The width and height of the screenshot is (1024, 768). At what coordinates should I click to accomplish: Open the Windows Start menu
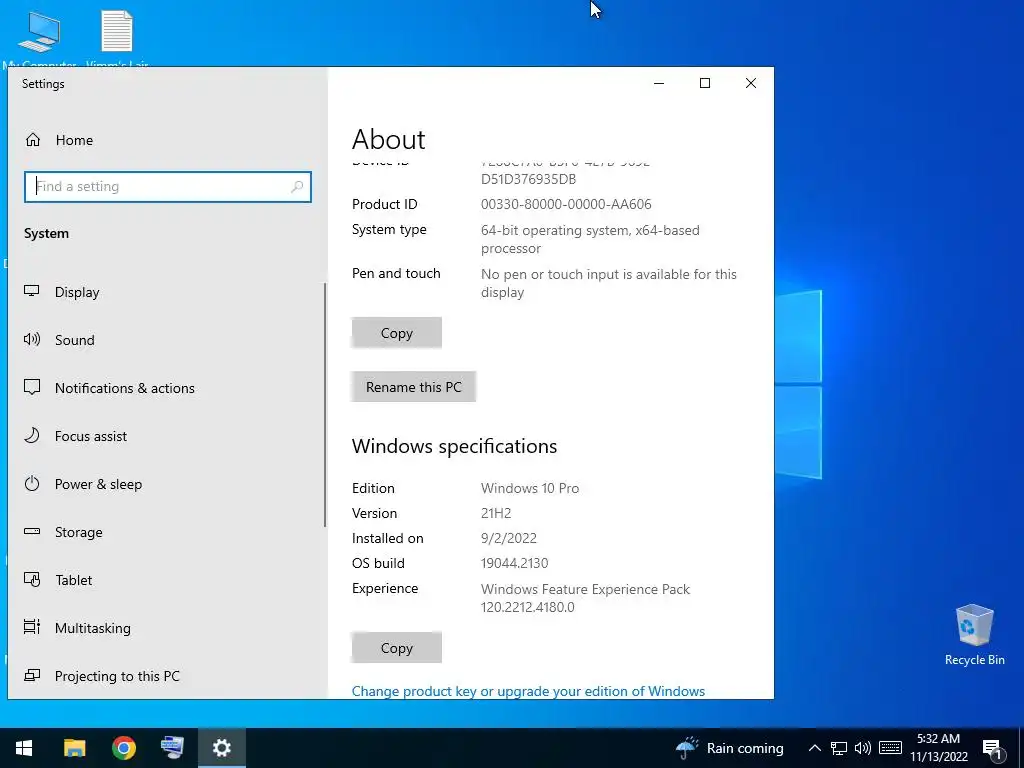tap(24, 748)
